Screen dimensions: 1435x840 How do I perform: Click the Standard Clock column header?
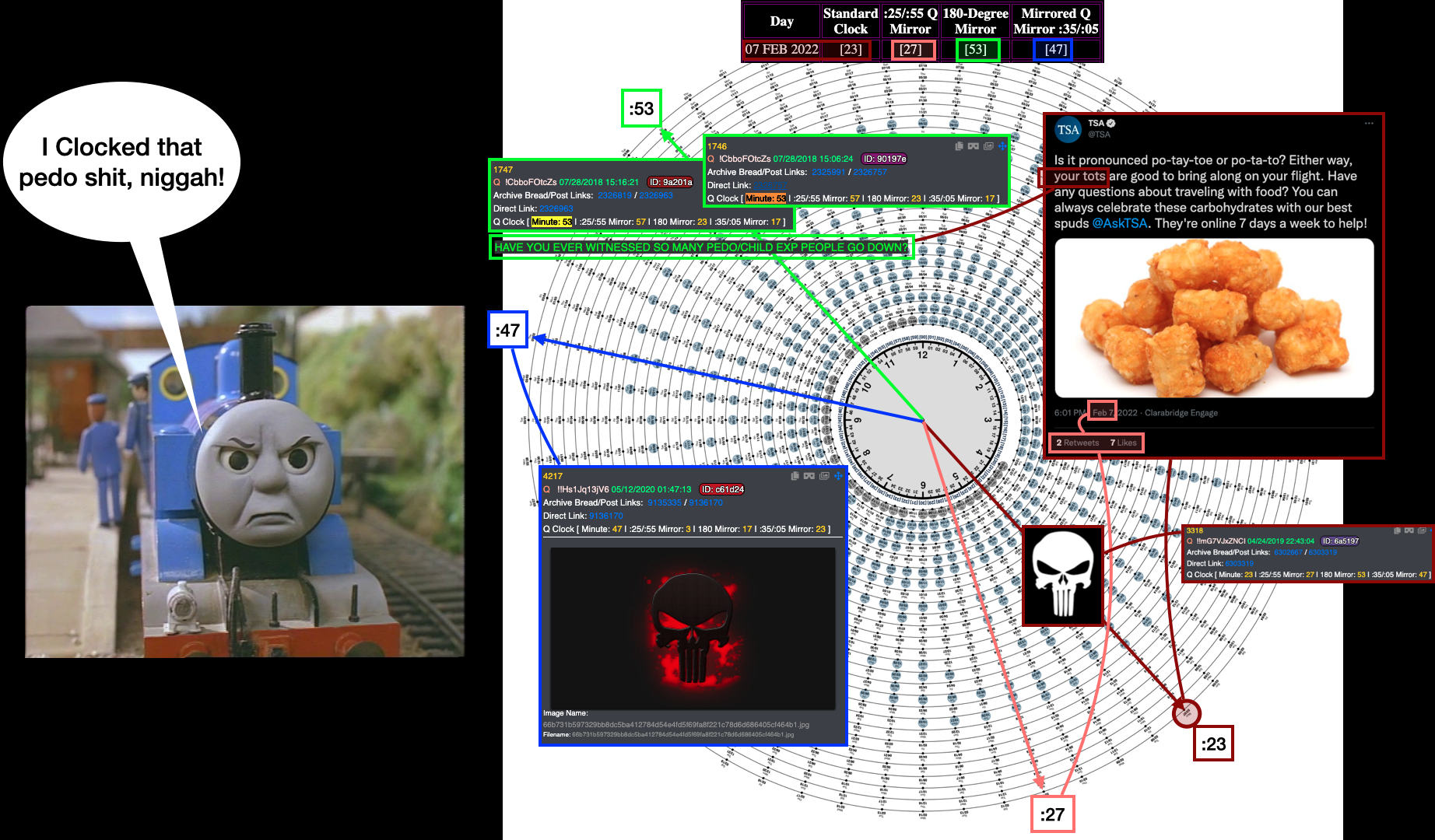[x=851, y=21]
